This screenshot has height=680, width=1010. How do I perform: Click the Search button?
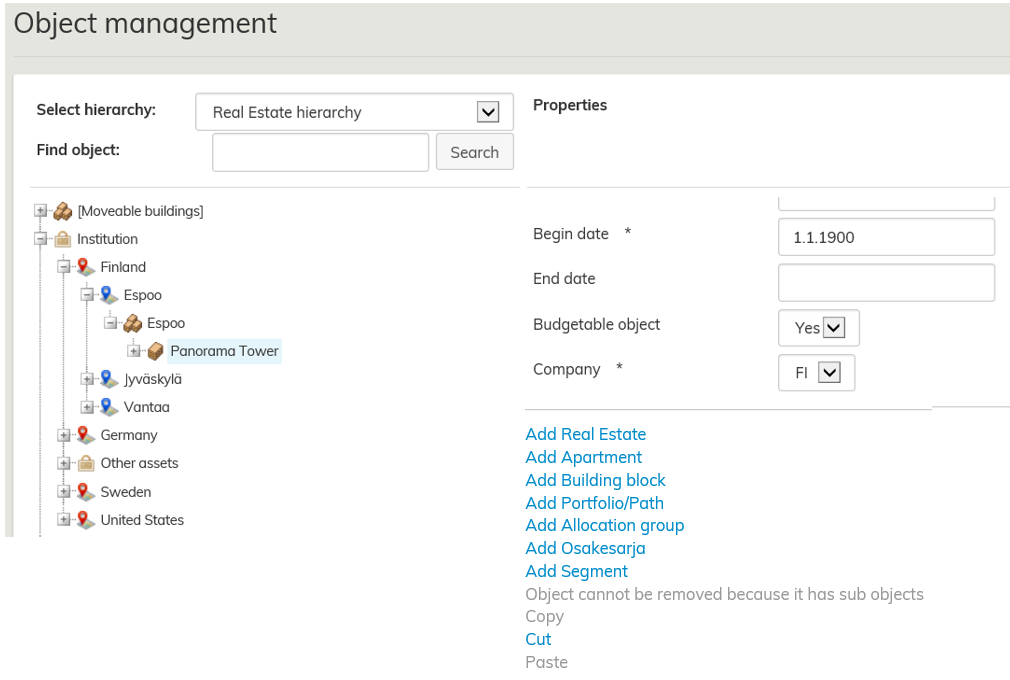pyautogui.click(x=474, y=152)
